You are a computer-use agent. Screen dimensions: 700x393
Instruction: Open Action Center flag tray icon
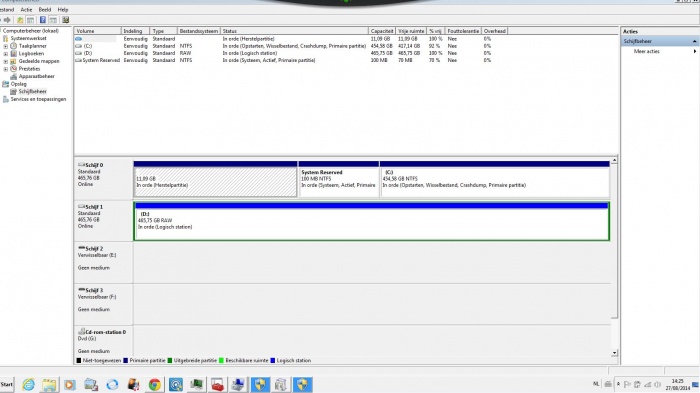[627, 385]
